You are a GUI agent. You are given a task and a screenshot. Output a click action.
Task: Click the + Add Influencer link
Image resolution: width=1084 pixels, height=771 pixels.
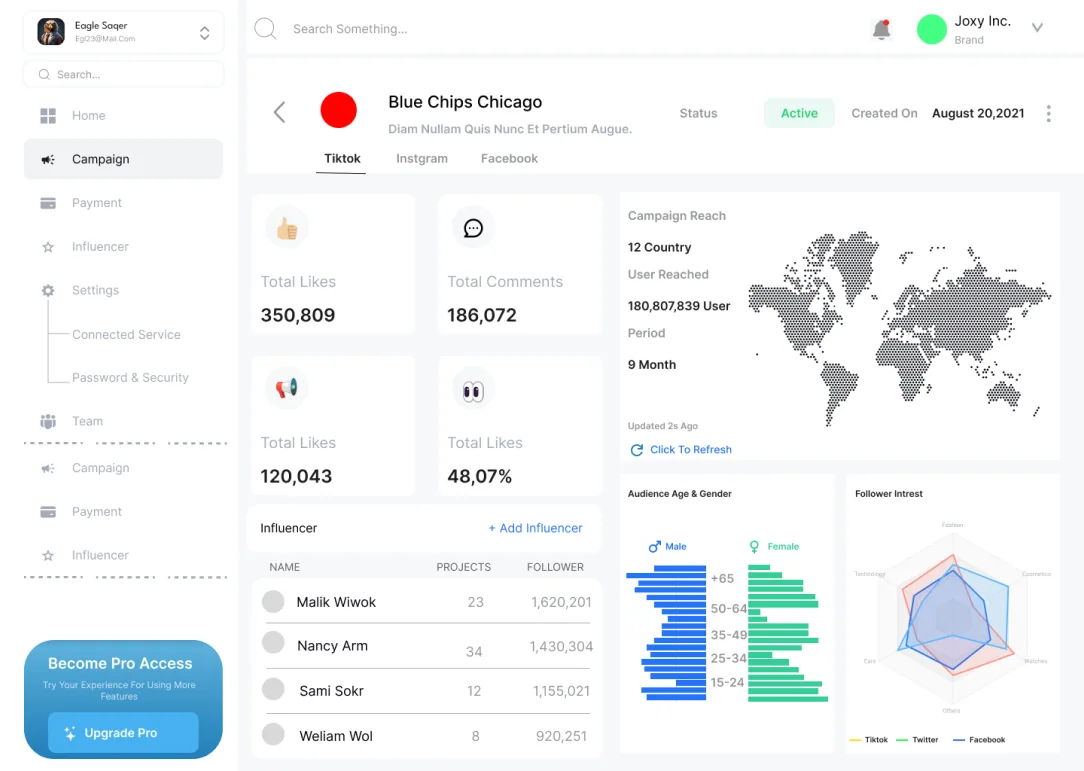pos(536,528)
